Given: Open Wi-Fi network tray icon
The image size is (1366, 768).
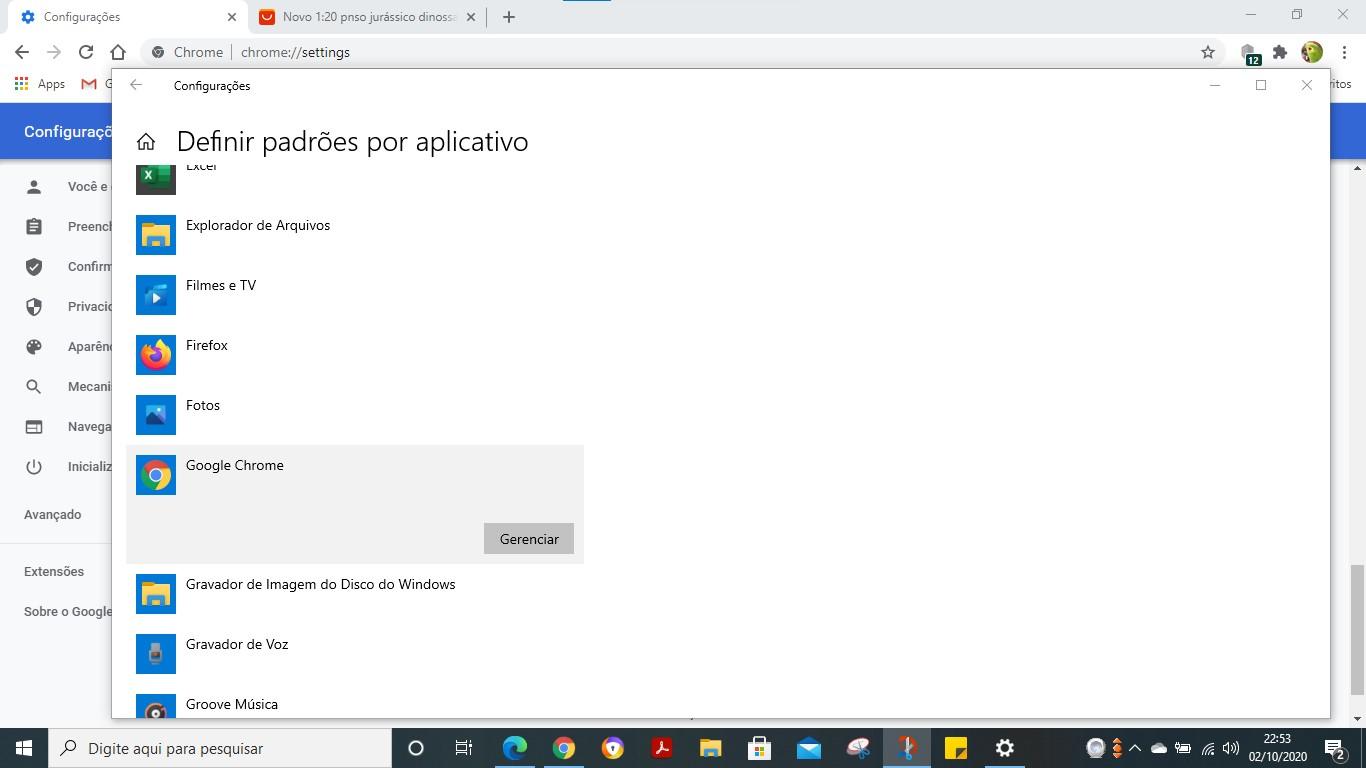Looking at the screenshot, I should tap(1208, 748).
